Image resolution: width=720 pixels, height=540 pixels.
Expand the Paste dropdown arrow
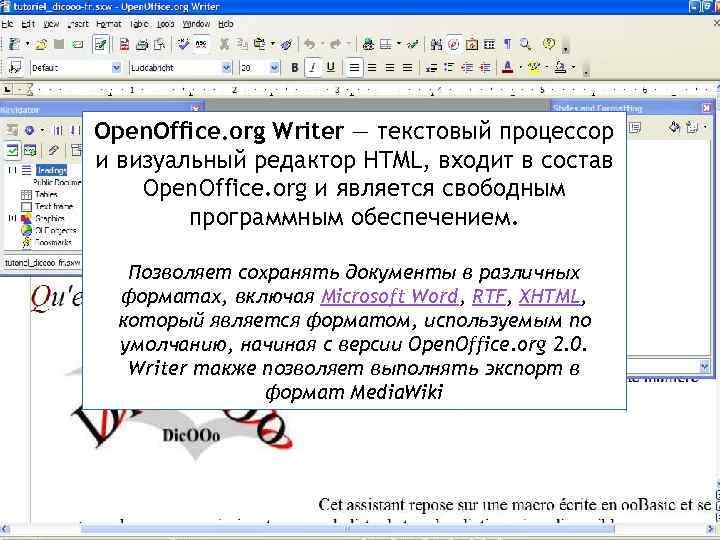coord(273,45)
